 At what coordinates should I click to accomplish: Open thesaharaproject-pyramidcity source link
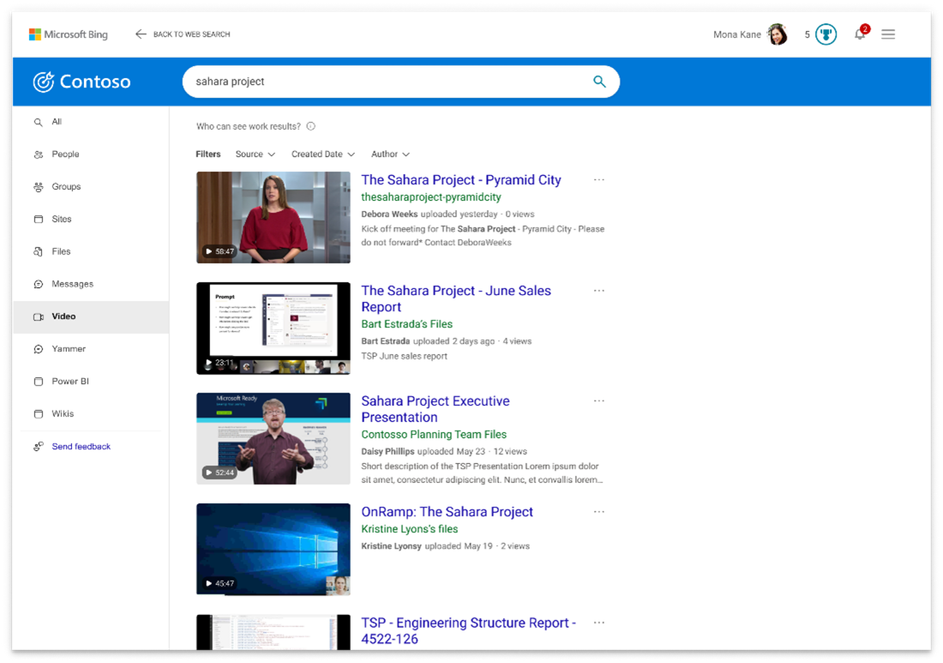coord(431,197)
